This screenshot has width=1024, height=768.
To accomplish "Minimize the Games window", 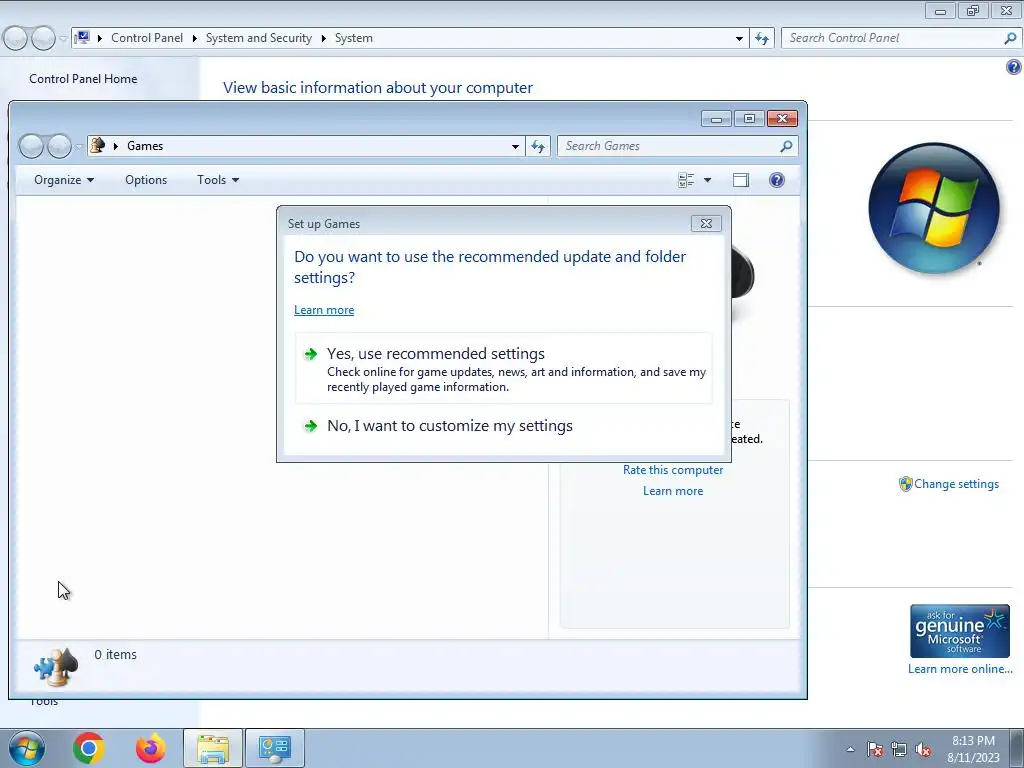I will [716, 118].
